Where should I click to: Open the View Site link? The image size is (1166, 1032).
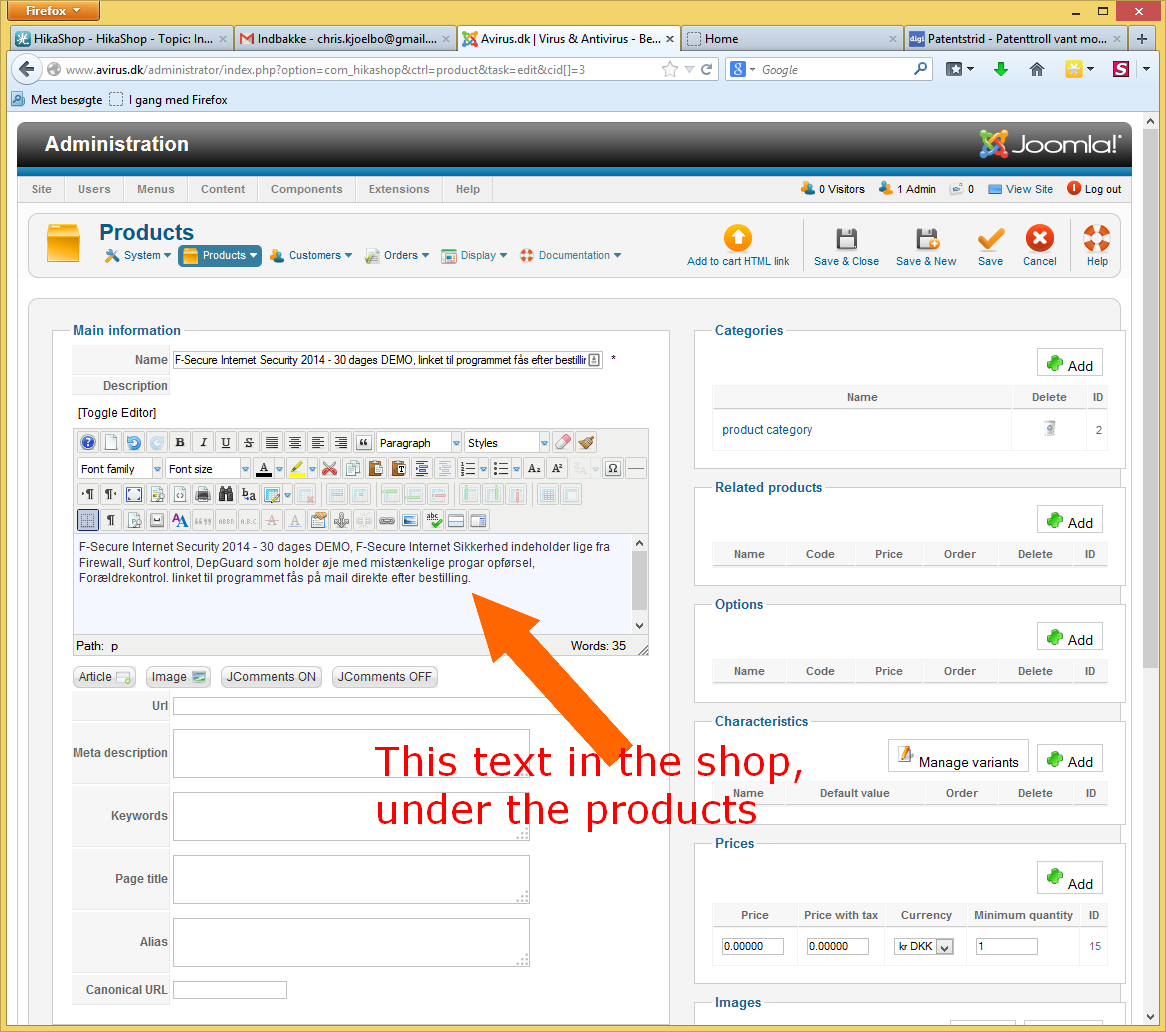tap(1020, 190)
